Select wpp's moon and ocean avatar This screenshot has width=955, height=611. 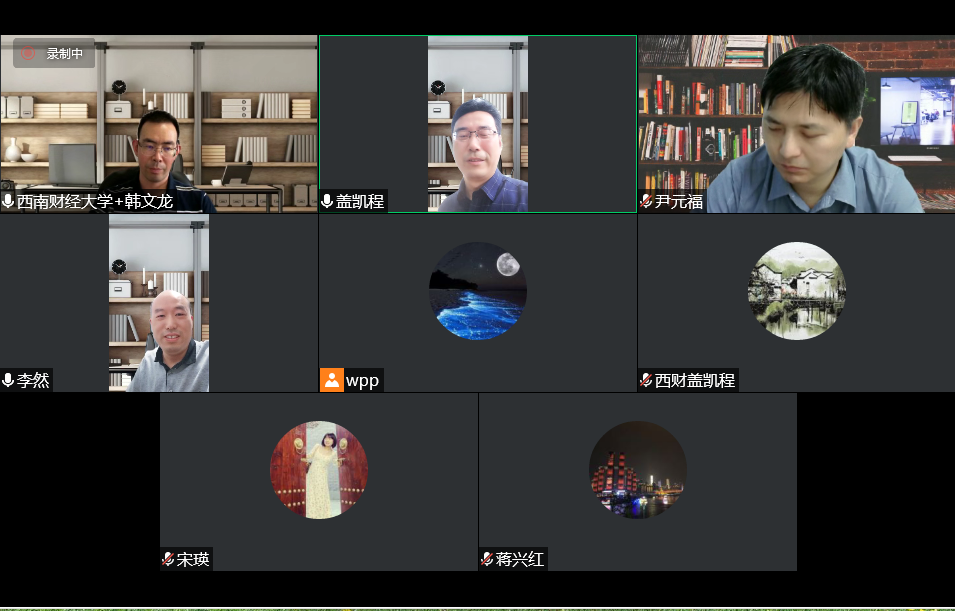(478, 291)
